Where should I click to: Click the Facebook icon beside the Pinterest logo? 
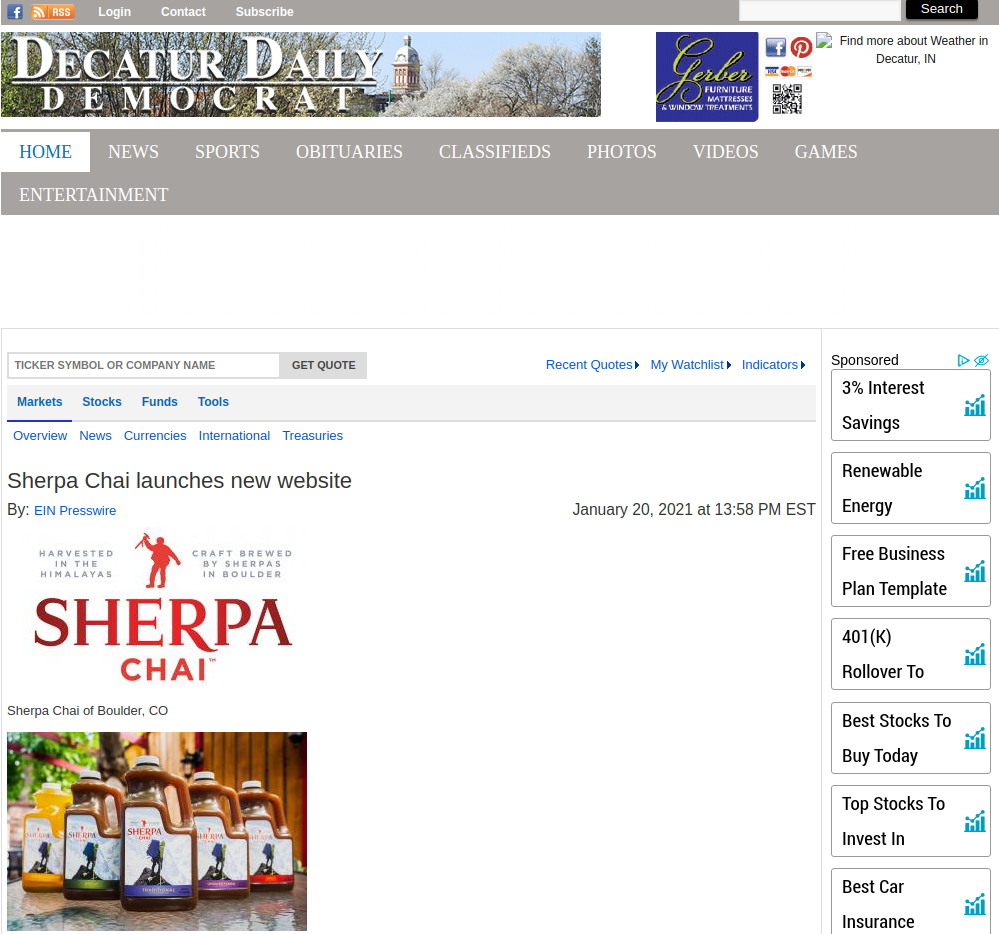click(x=776, y=47)
